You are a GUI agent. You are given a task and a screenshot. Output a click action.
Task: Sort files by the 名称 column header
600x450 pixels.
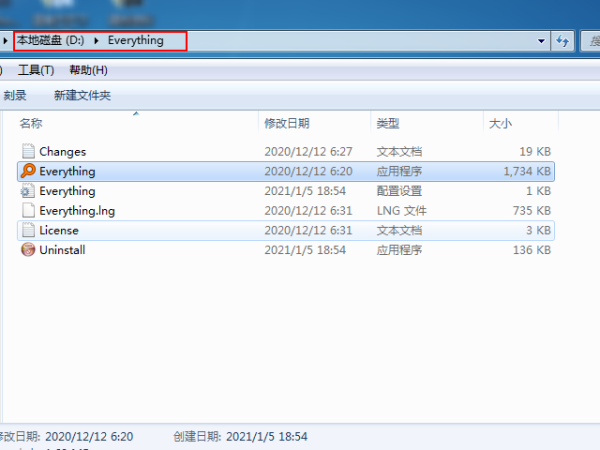[31, 123]
